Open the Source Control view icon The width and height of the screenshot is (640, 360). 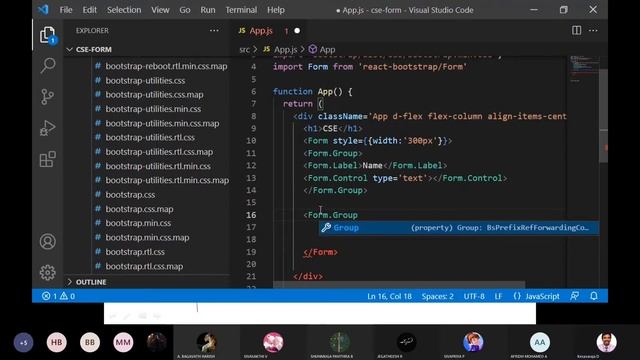tap(48, 97)
